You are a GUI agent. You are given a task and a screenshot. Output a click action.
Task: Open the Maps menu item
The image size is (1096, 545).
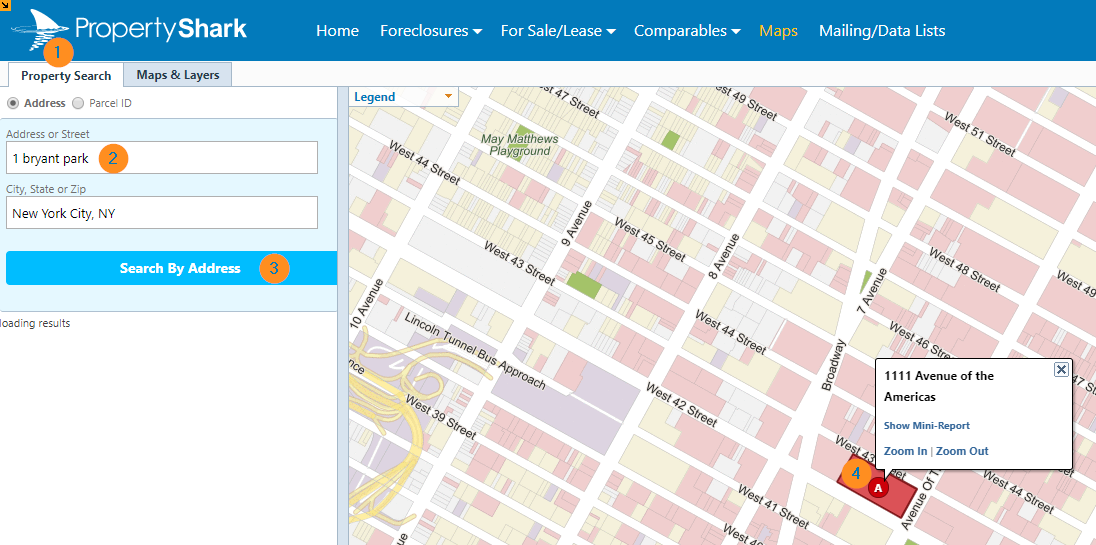(x=778, y=31)
